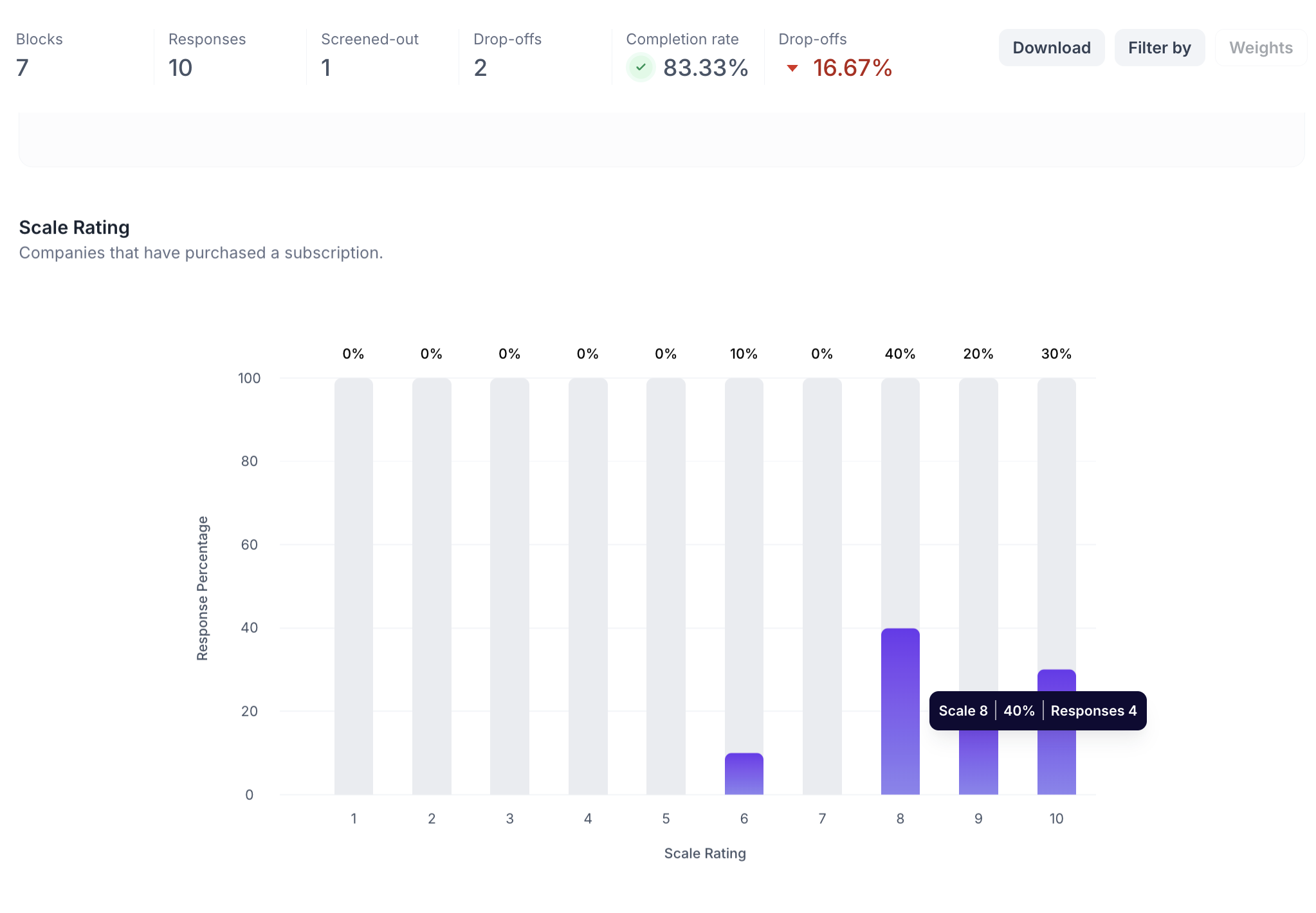
Task: Click the Scale 8 tooltip
Action: tap(1037, 710)
